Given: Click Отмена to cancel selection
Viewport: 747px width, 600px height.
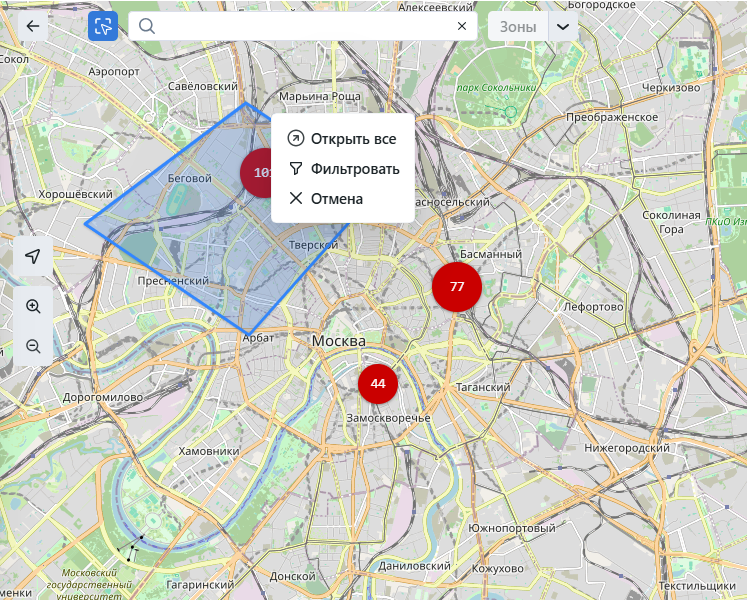Looking at the screenshot, I should click(336, 199).
